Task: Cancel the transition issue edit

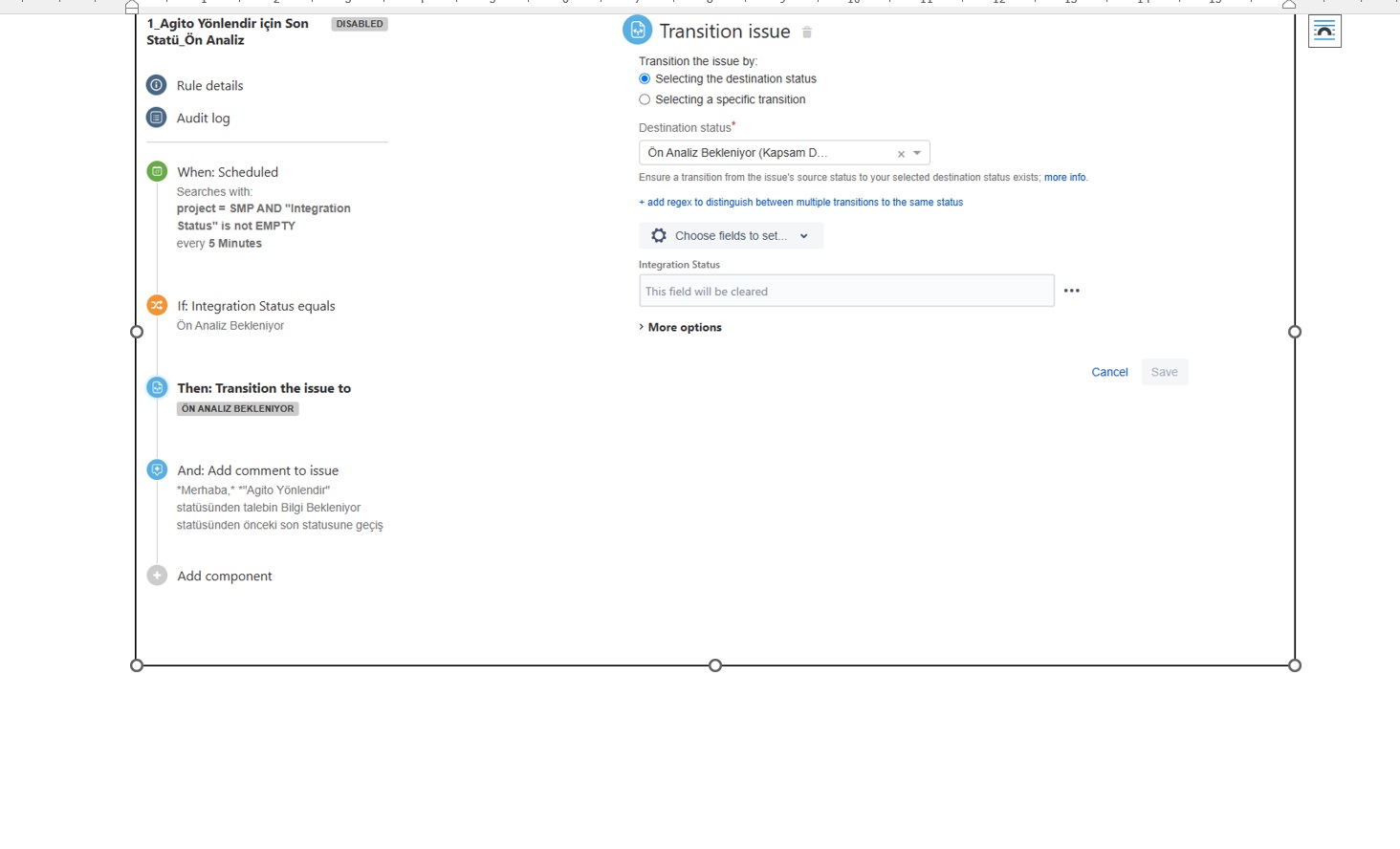Action: [1109, 372]
